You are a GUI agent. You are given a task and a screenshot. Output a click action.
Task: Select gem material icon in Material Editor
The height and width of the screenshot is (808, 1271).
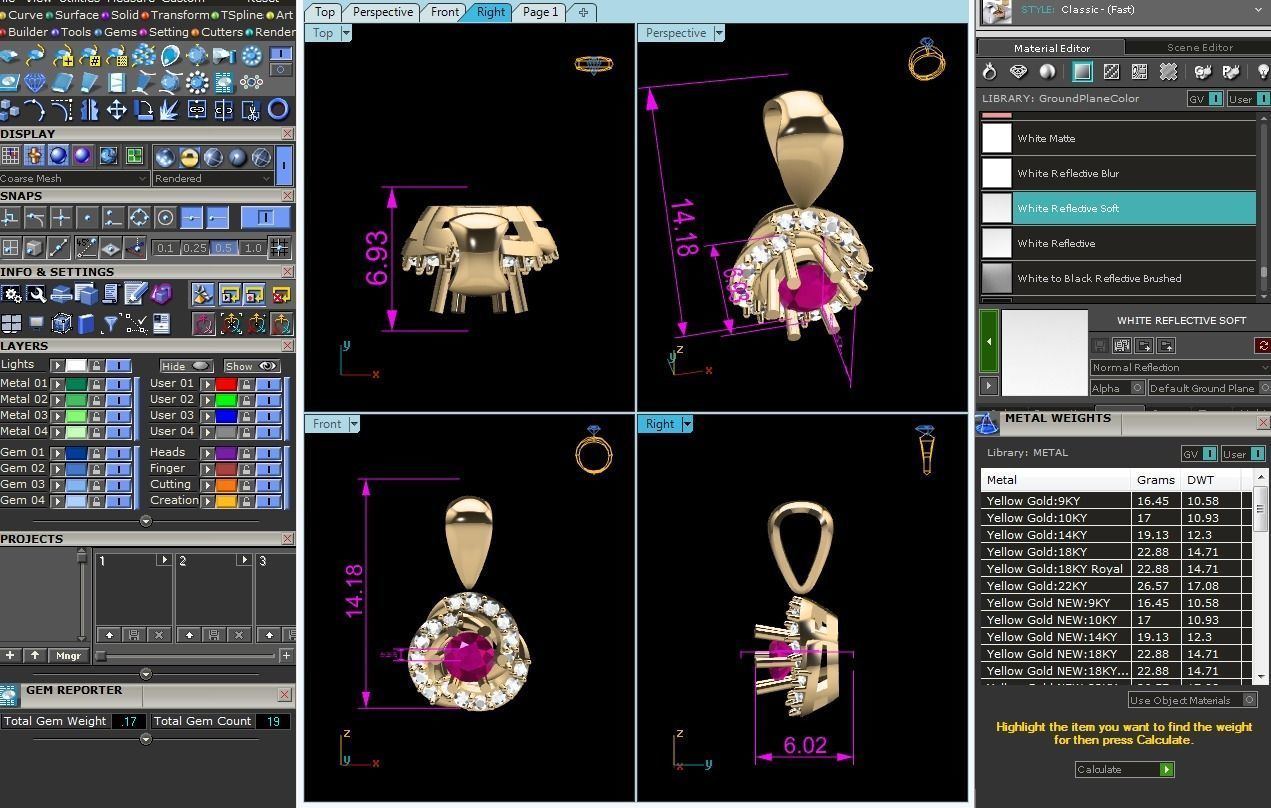(x=1018, y=72)
